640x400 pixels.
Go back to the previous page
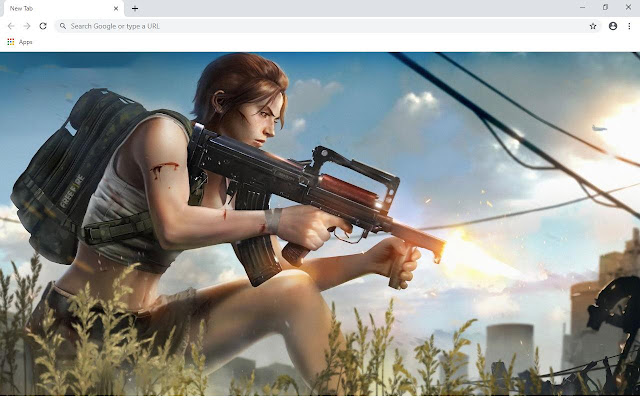(11, 26)
